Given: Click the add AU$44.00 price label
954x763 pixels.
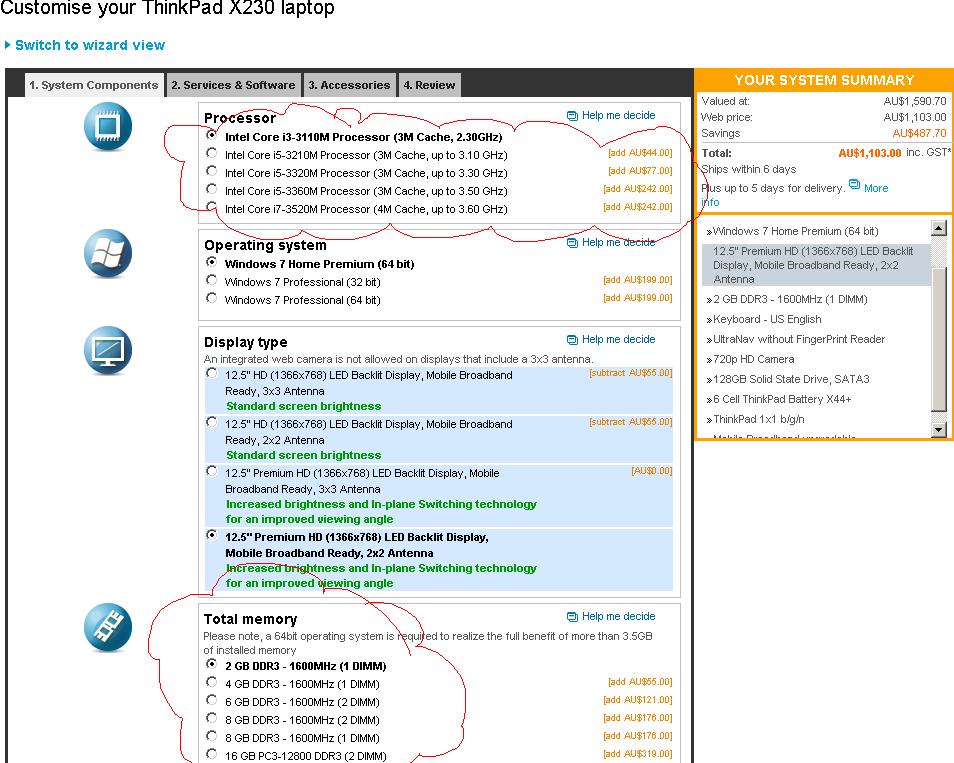Looking at the screenshot, I should coord(640,153).
